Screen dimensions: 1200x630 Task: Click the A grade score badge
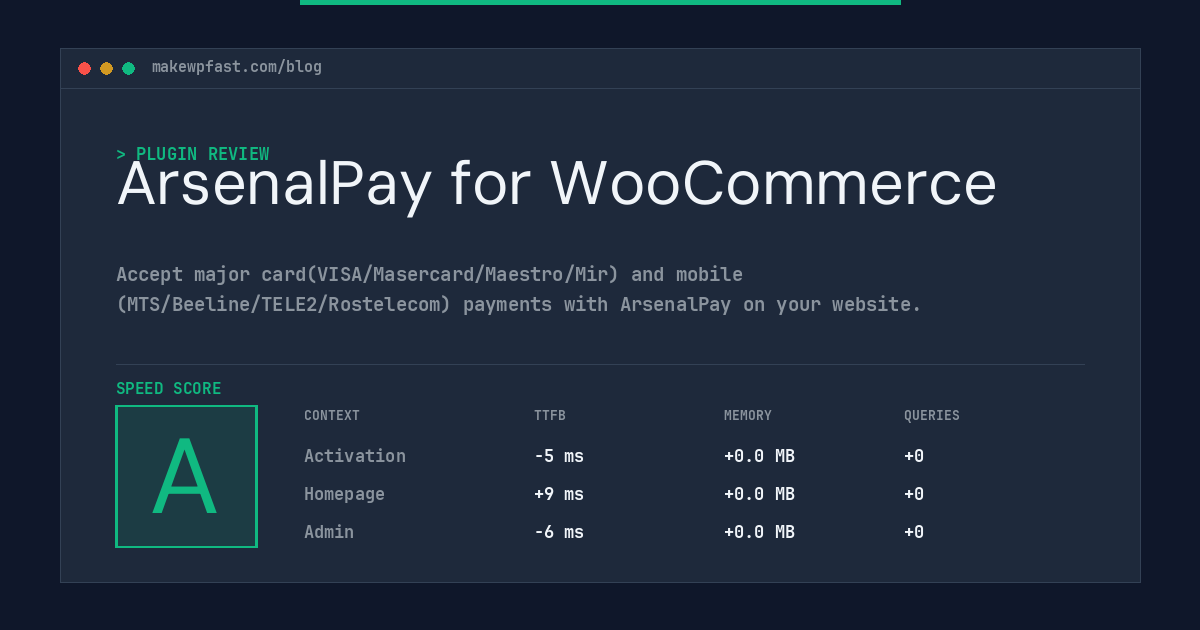[186, 476]
